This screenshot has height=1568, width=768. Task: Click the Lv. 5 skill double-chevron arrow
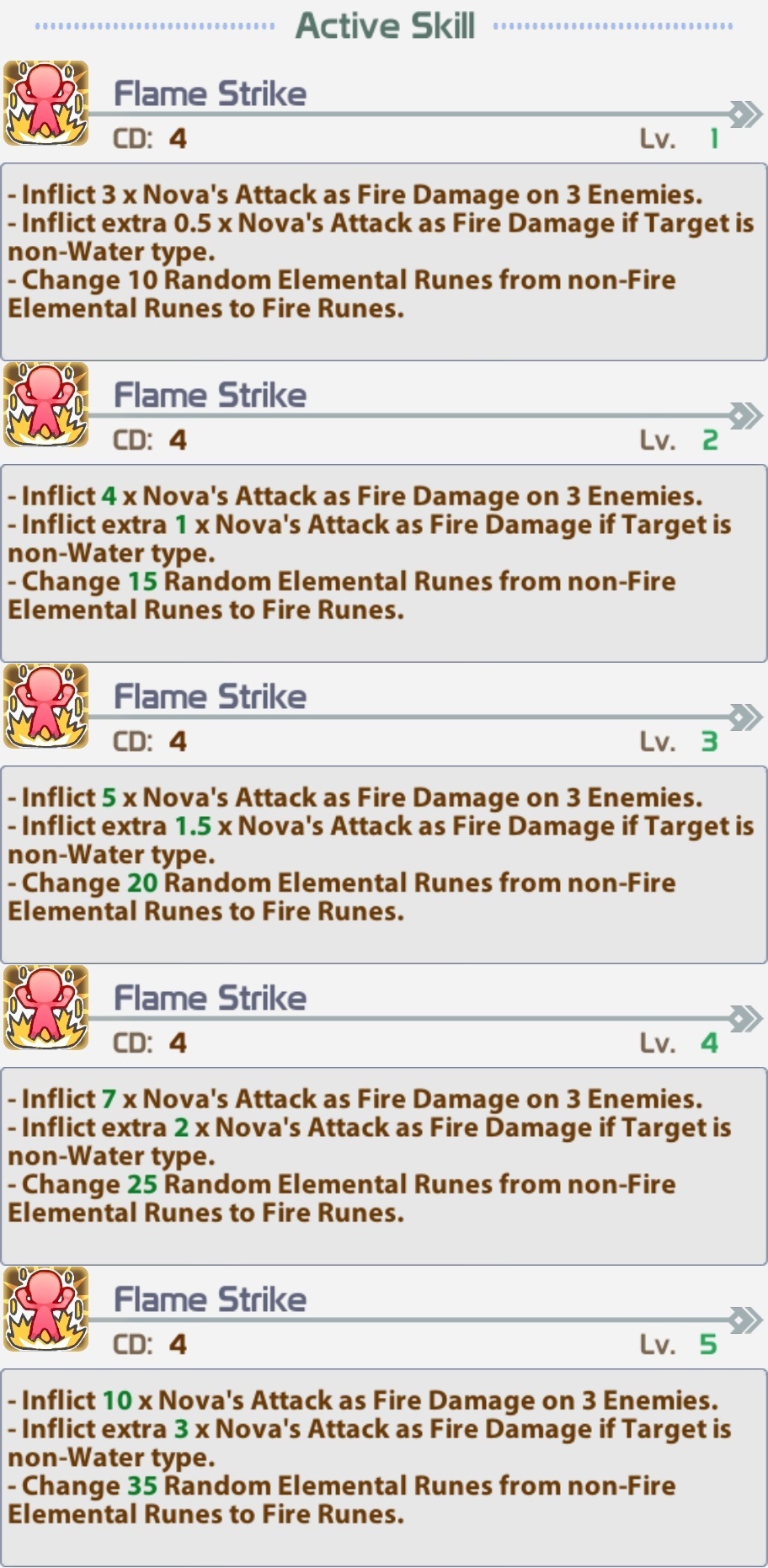pyautogui.click(x=745, y=1320)
